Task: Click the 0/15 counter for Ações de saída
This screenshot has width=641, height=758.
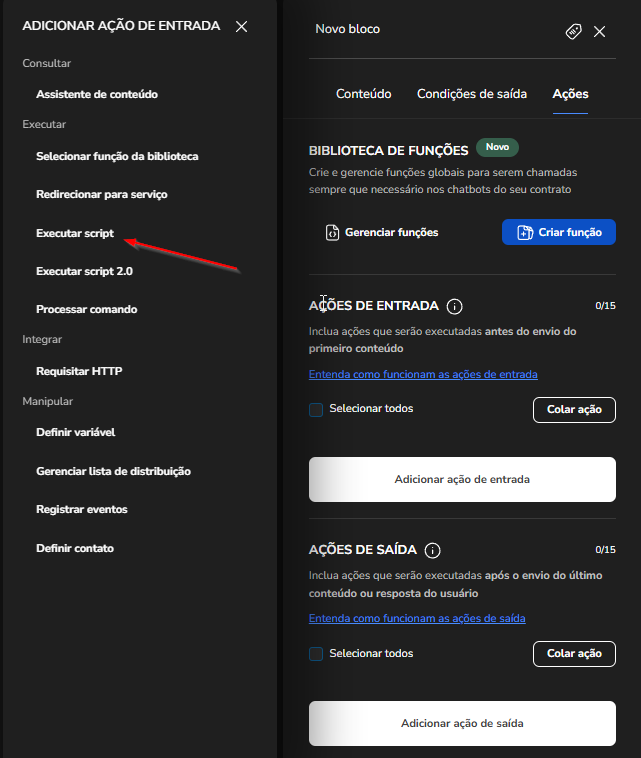Action: [605, 550]
